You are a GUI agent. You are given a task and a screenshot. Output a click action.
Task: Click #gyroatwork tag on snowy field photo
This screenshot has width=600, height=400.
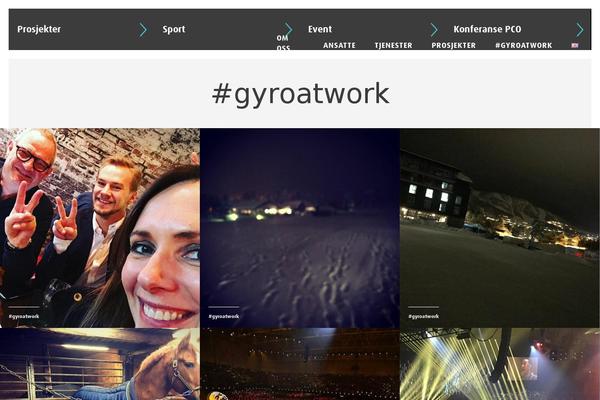pos(224,316)
